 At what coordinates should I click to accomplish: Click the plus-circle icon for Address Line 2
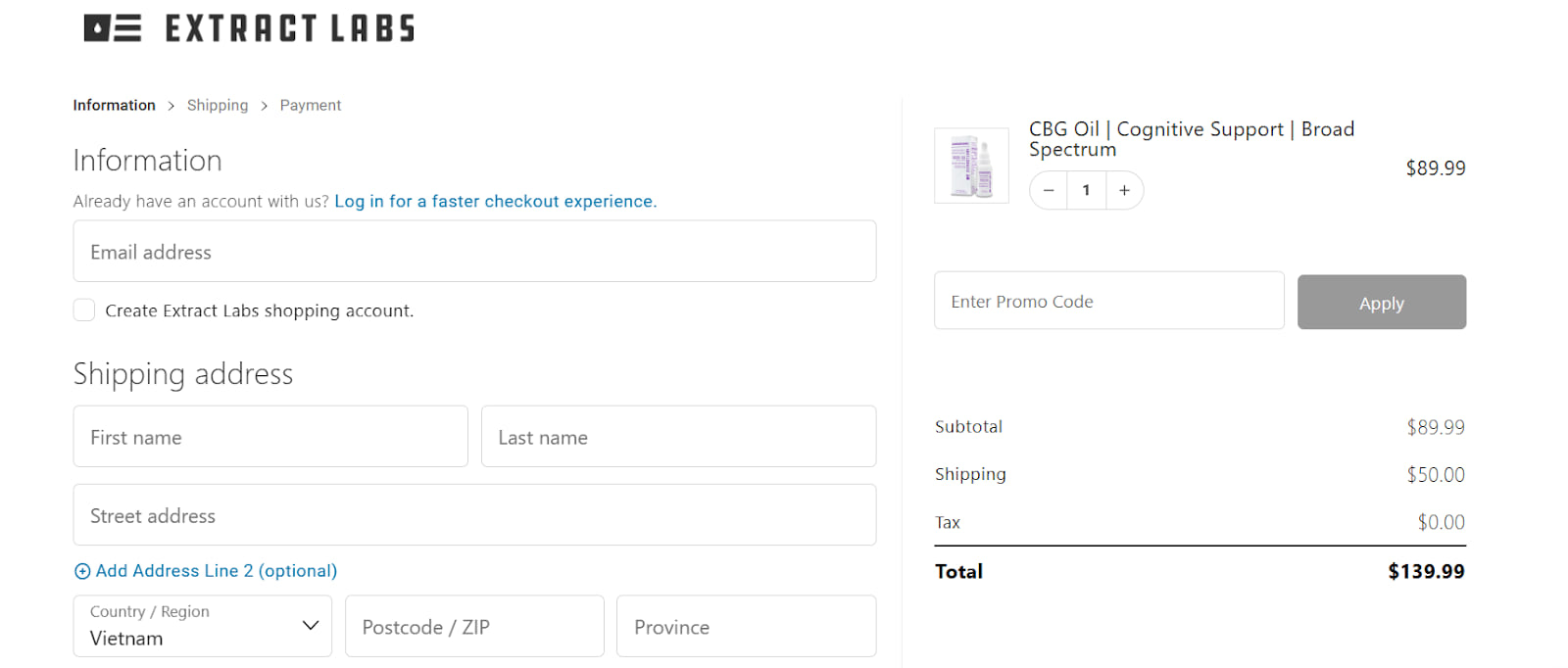coord(82,571)
